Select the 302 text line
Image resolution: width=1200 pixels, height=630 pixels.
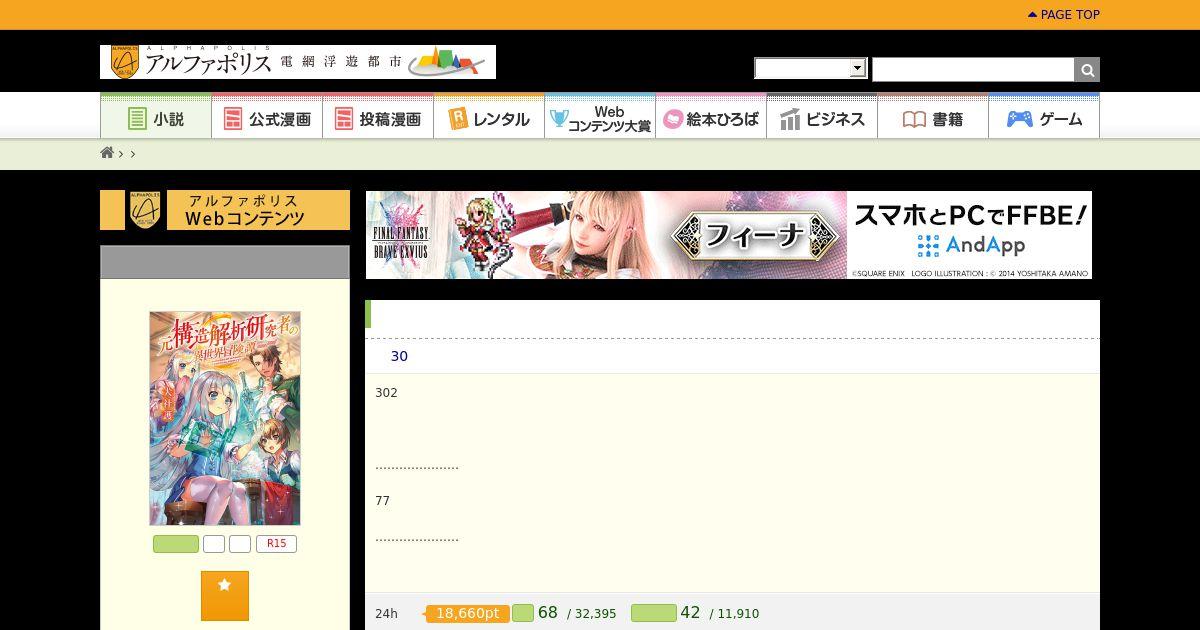[386, 392]
